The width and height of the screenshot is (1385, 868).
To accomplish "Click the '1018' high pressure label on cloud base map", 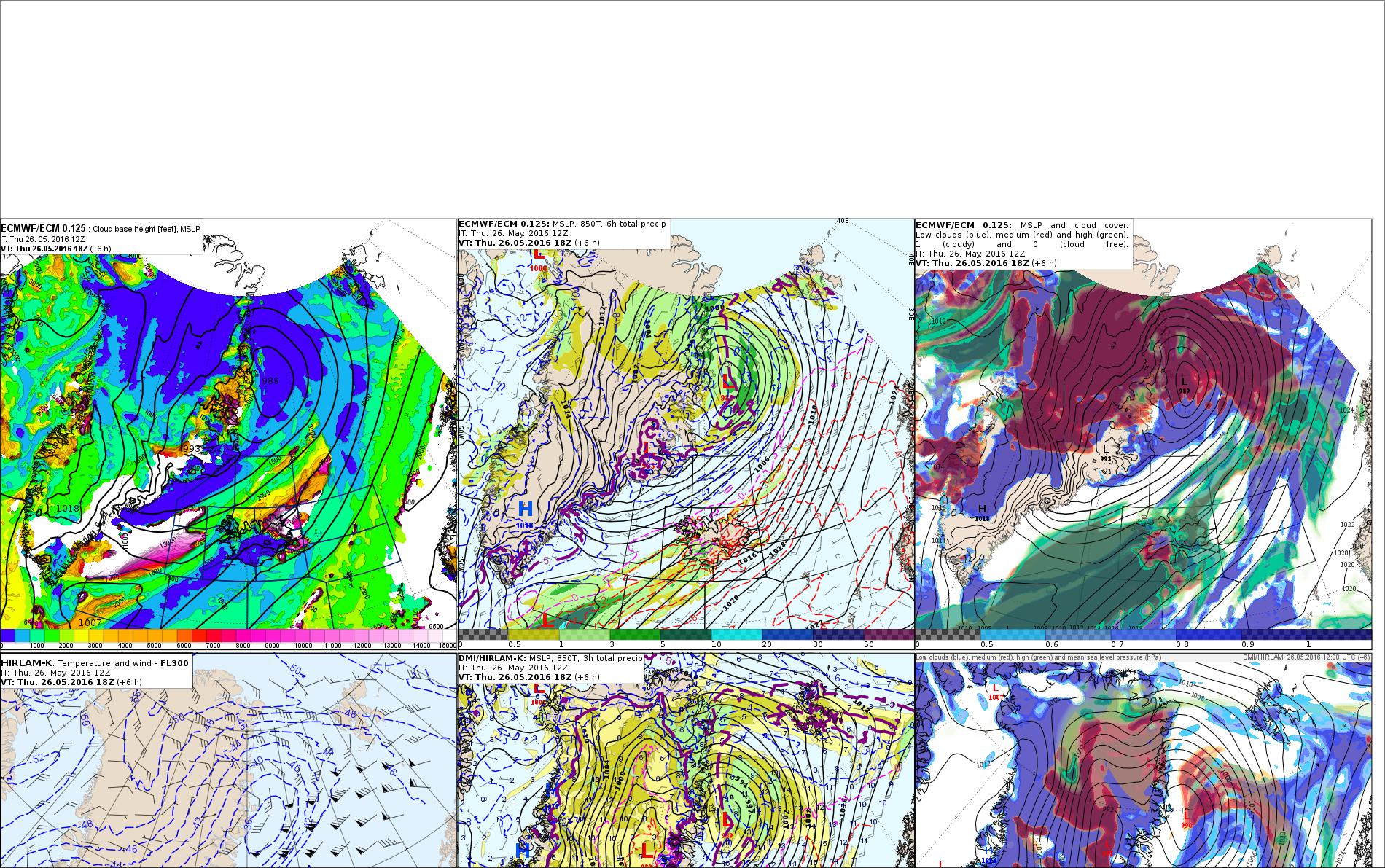I will coord(67,507).
